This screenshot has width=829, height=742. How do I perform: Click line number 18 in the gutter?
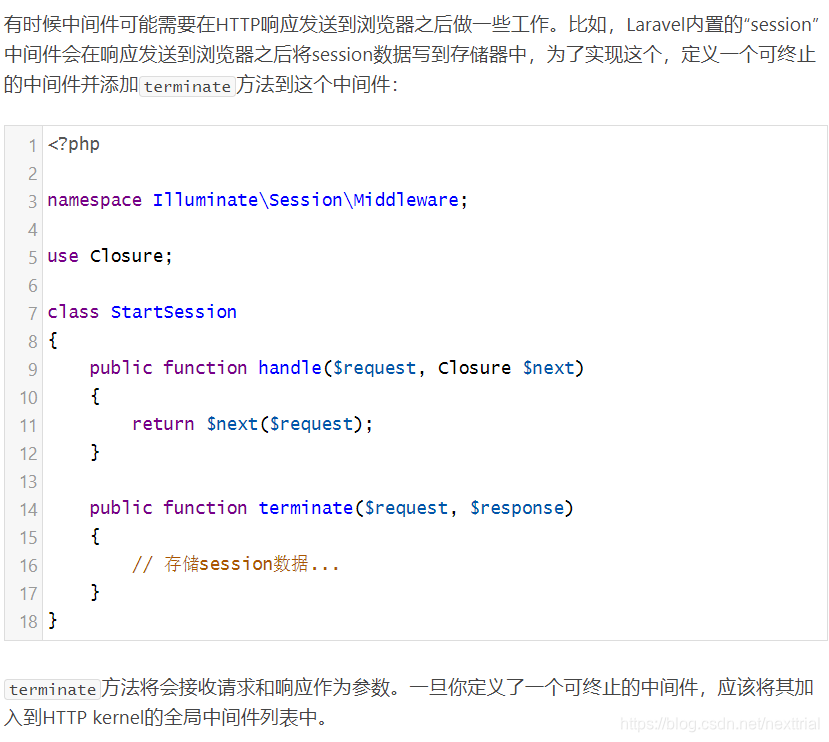tap(29, 621)
